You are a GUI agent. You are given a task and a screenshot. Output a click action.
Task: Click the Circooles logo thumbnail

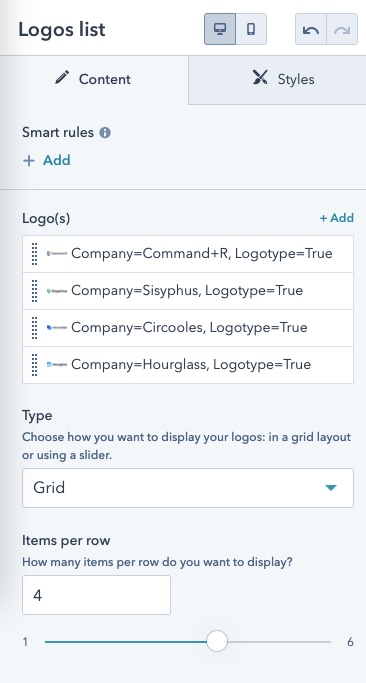click(57, 328)
